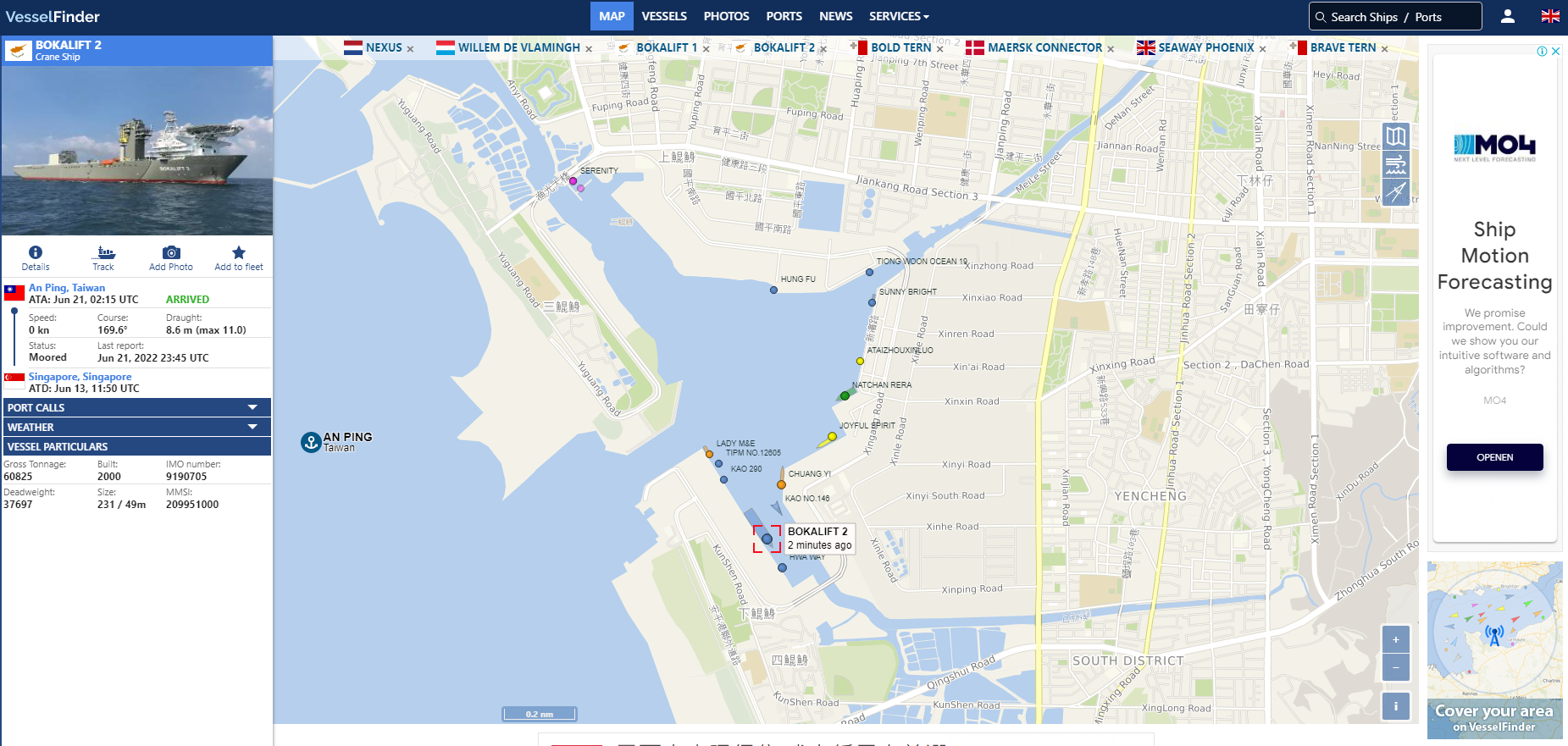Viewport: 1568px width, 746px height.
Task: Click the OPENEN advertisement button
Action: [1494, 457]
